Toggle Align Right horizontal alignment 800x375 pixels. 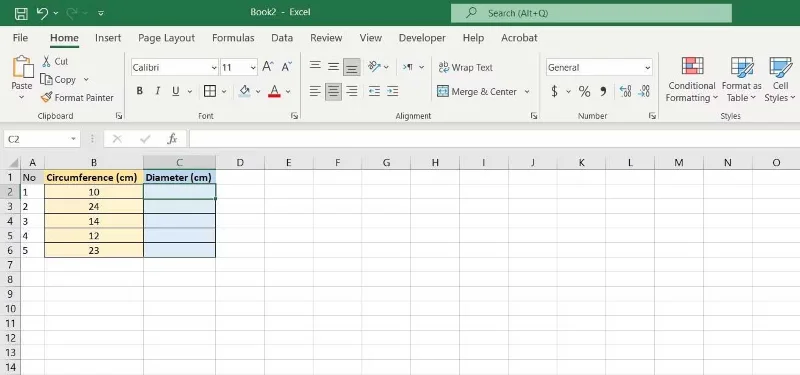click(352, 91)
